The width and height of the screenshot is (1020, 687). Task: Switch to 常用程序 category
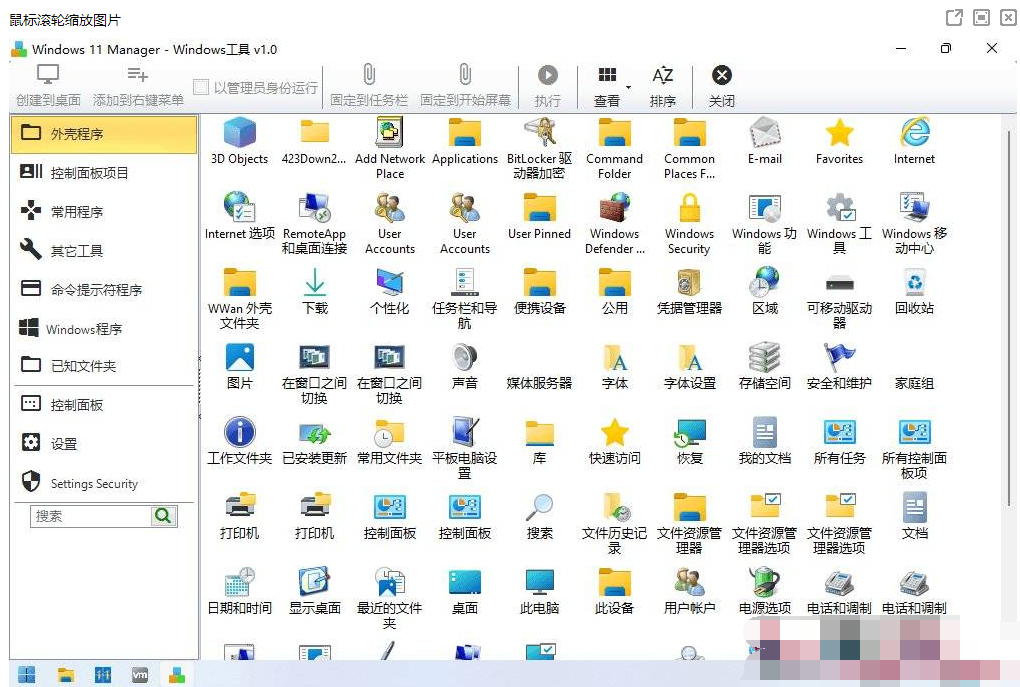[x=104, y=211]
